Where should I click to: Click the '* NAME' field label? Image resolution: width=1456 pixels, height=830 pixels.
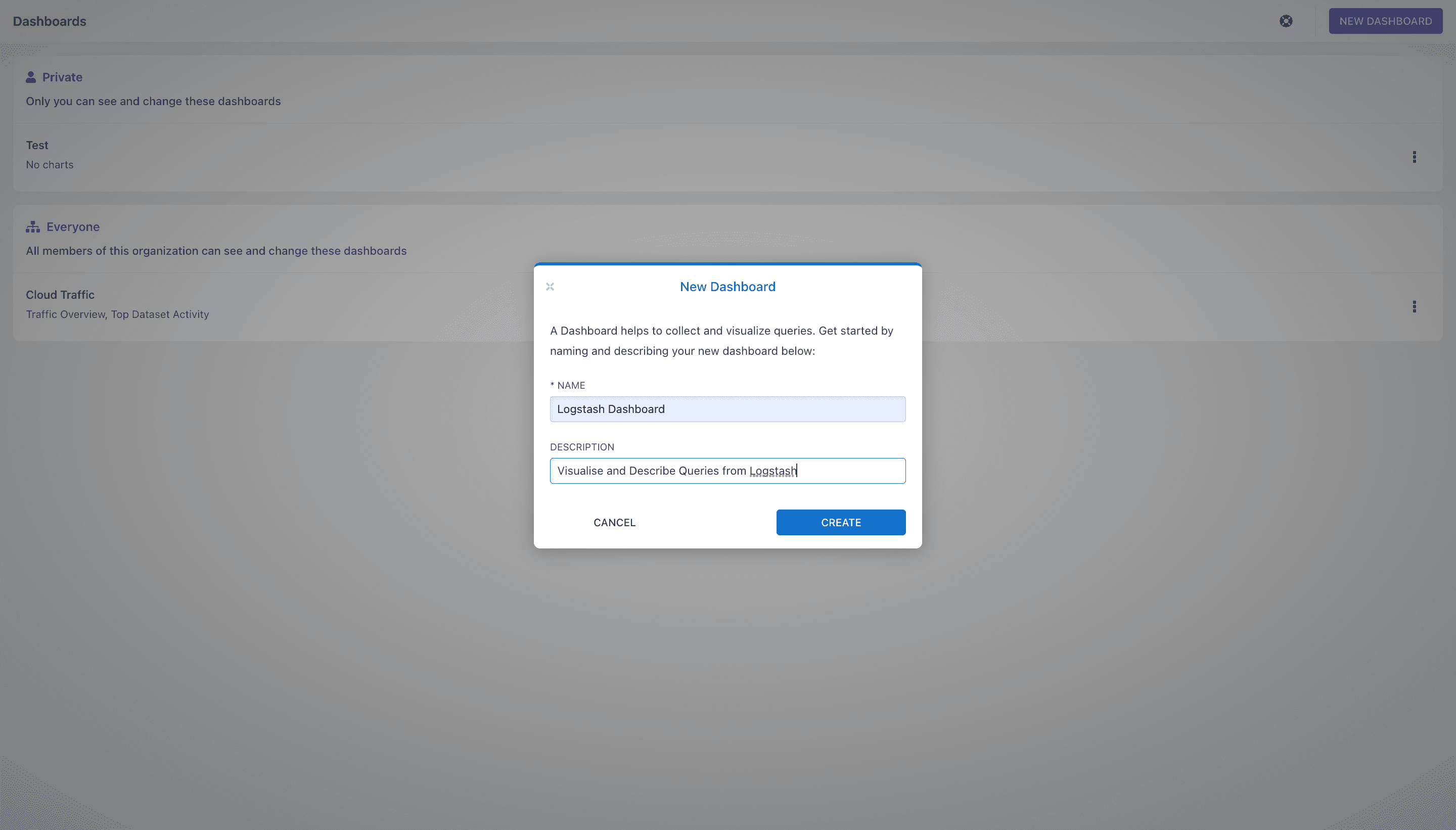[567, 385]
